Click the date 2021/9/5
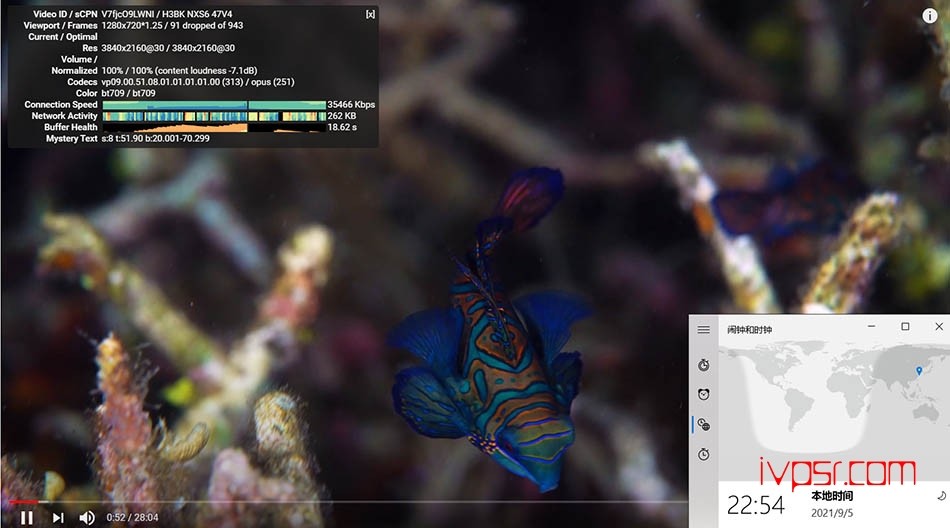 pos(832,513)
